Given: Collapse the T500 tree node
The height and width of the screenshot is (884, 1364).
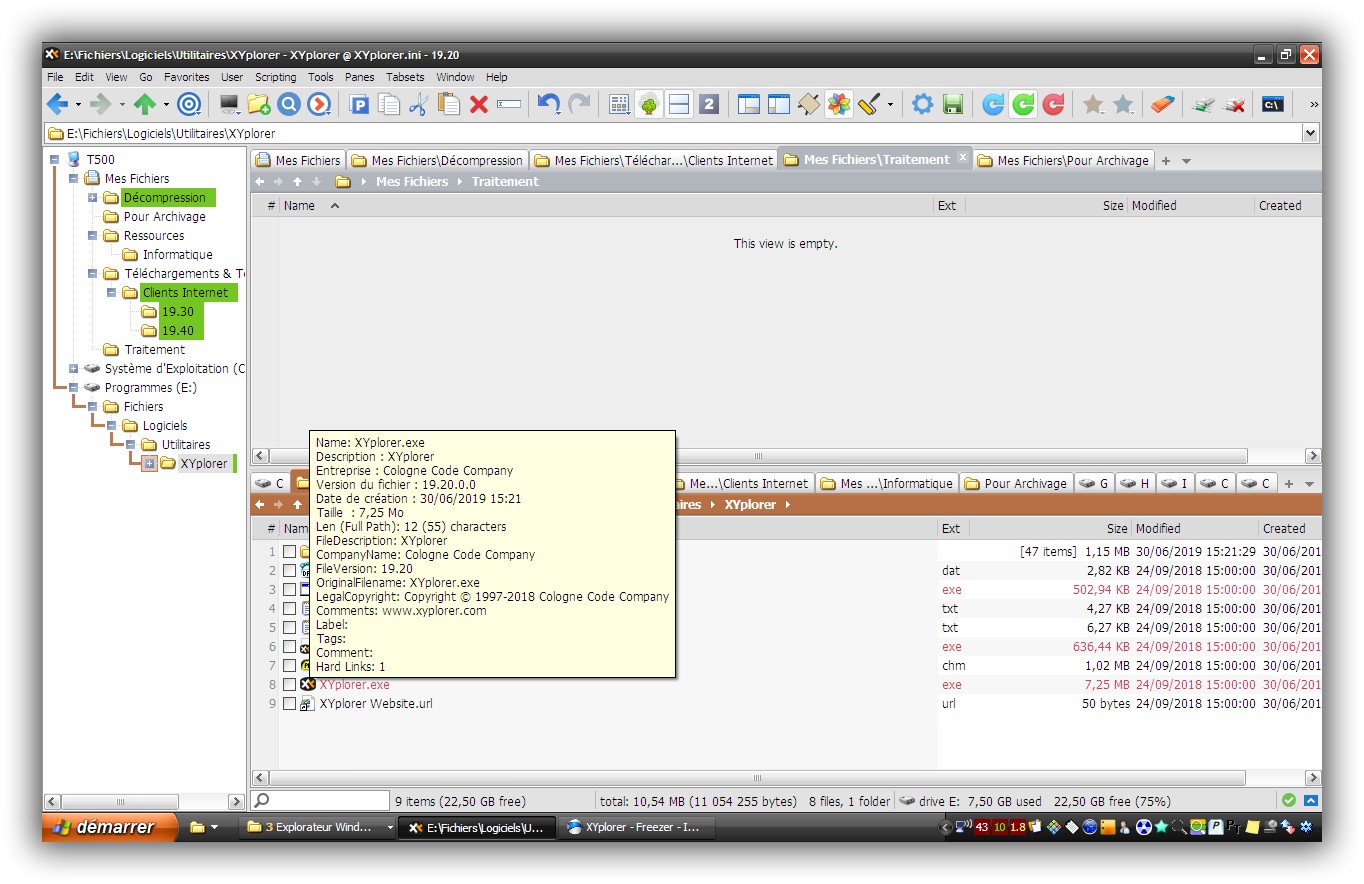Looking at the screenshot, I should coord(54,159).
